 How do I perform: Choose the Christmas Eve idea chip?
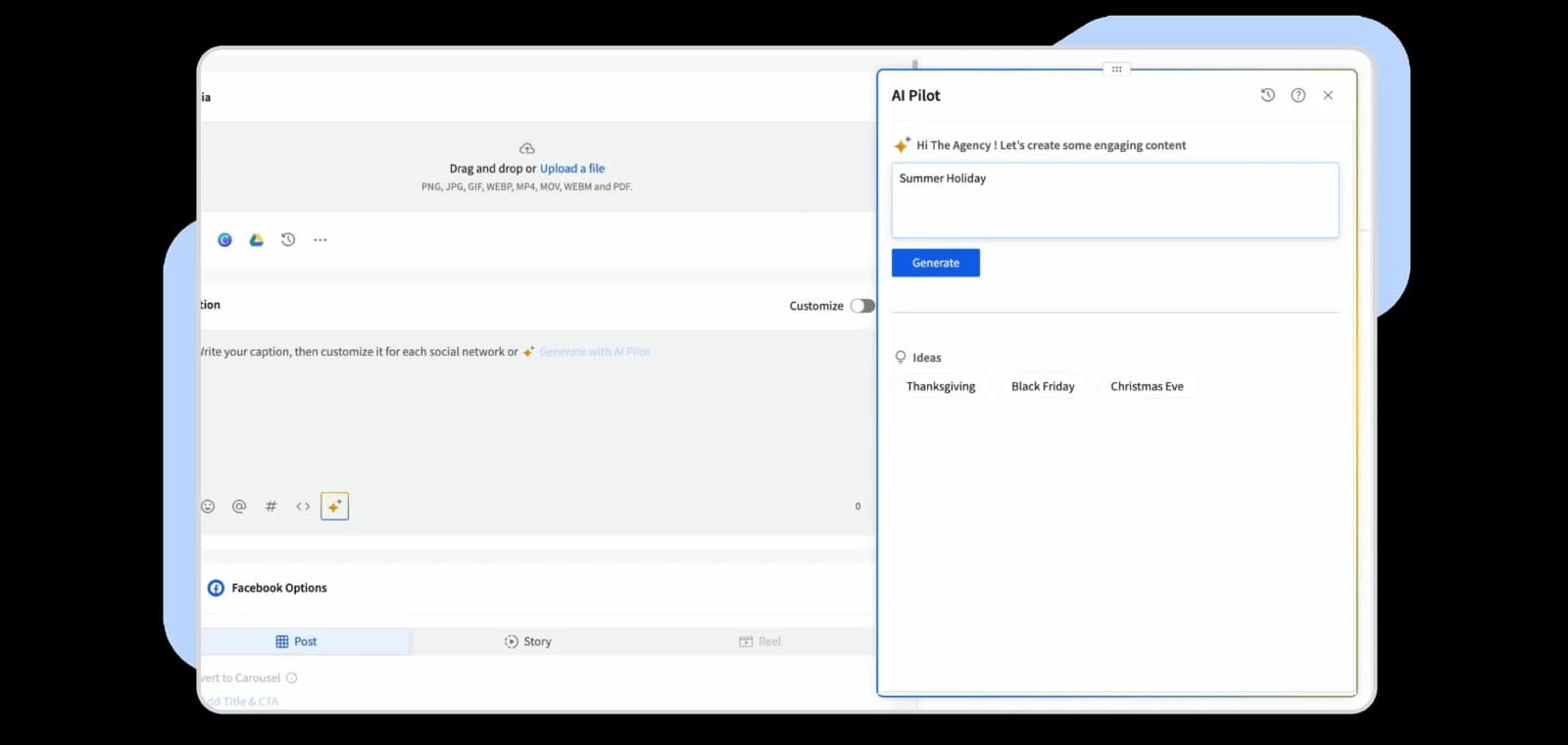(1147, 386)
